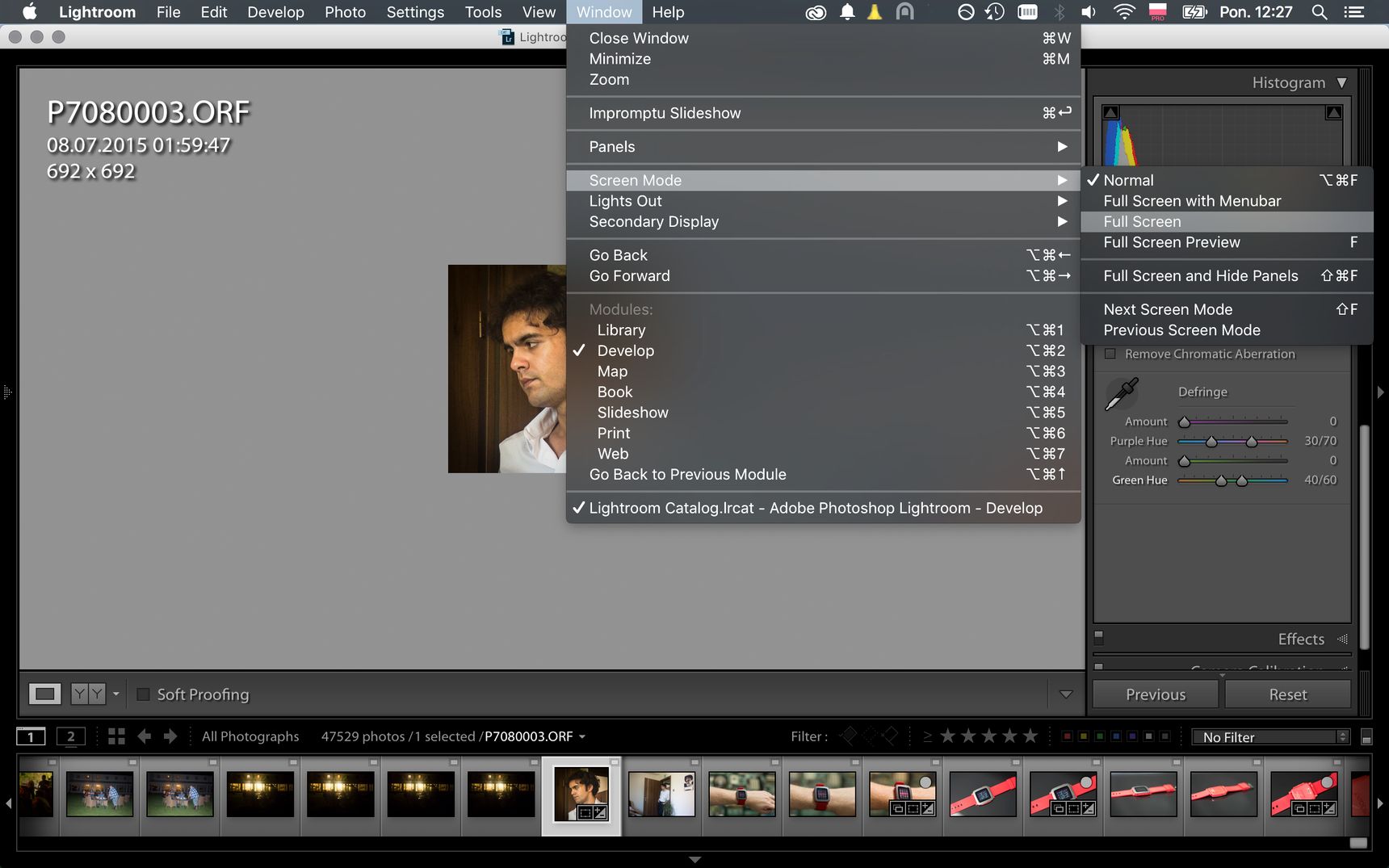The height and width of the screenshot is (868, 1389).
Task: Open the Panels submenu
Action: [x=824, y=146]
